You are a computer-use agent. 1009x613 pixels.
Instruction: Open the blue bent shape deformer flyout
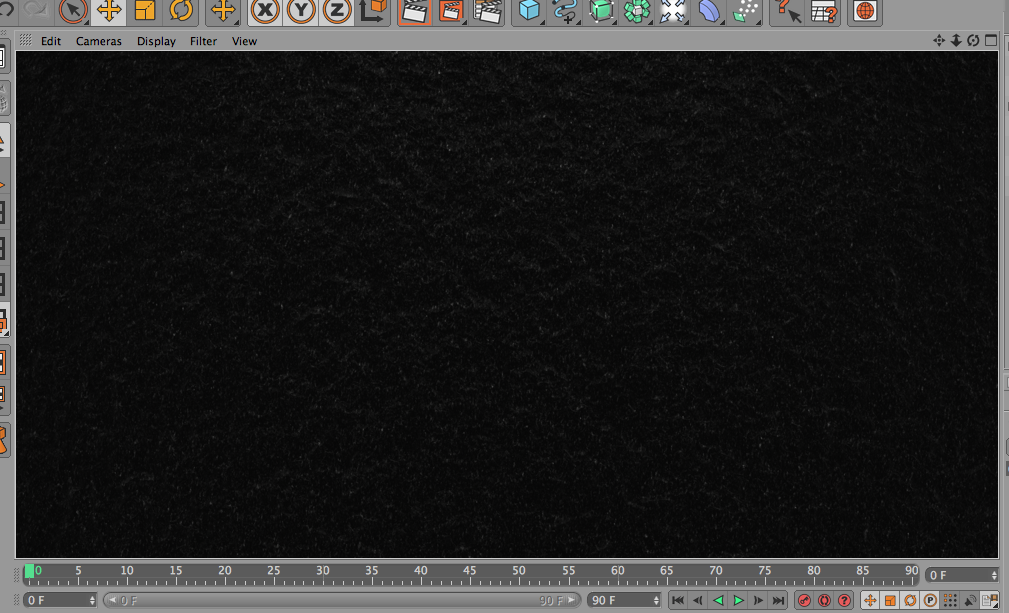[x=709, y=11]
